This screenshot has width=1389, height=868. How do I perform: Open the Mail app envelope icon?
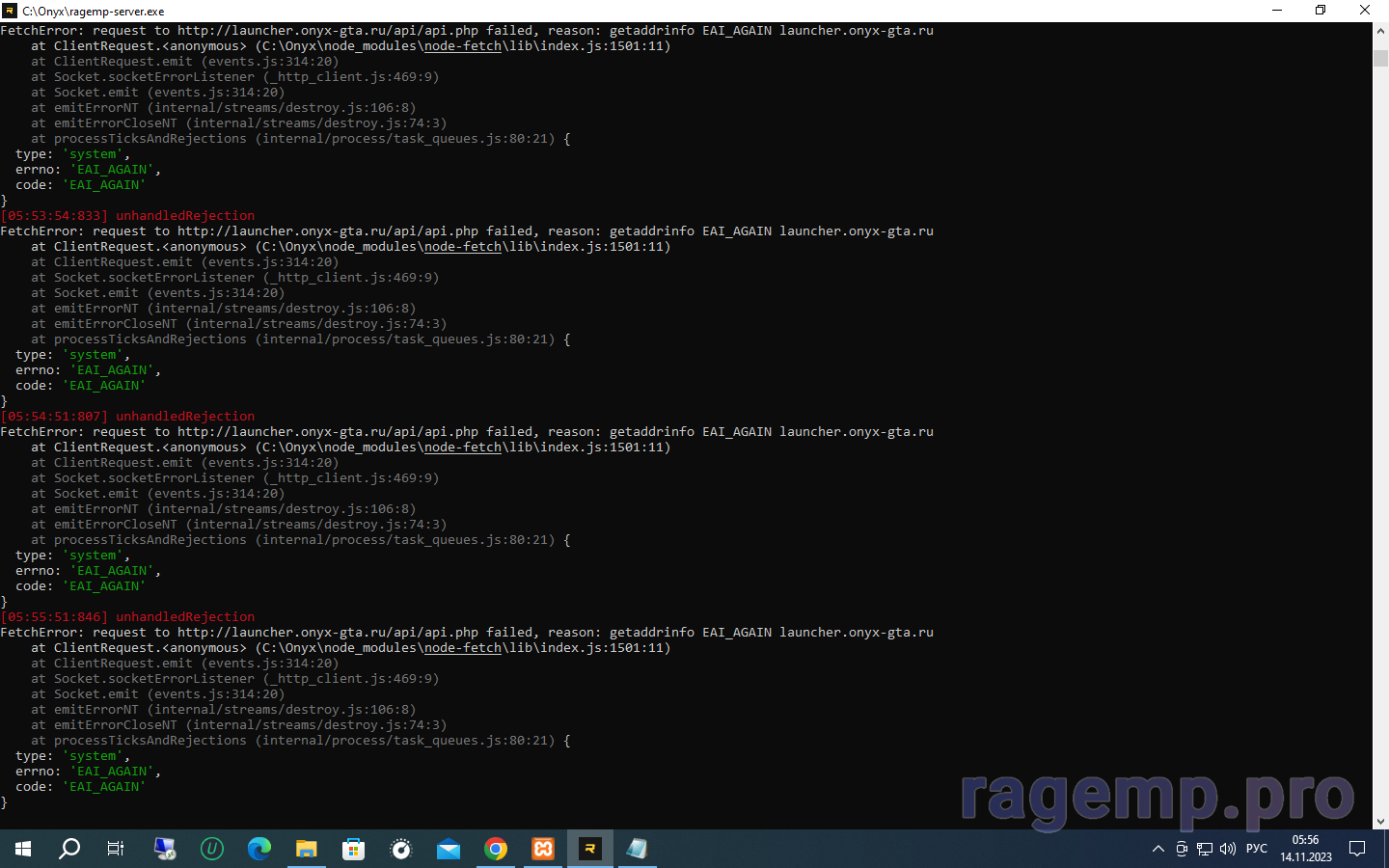click(448, 849)
